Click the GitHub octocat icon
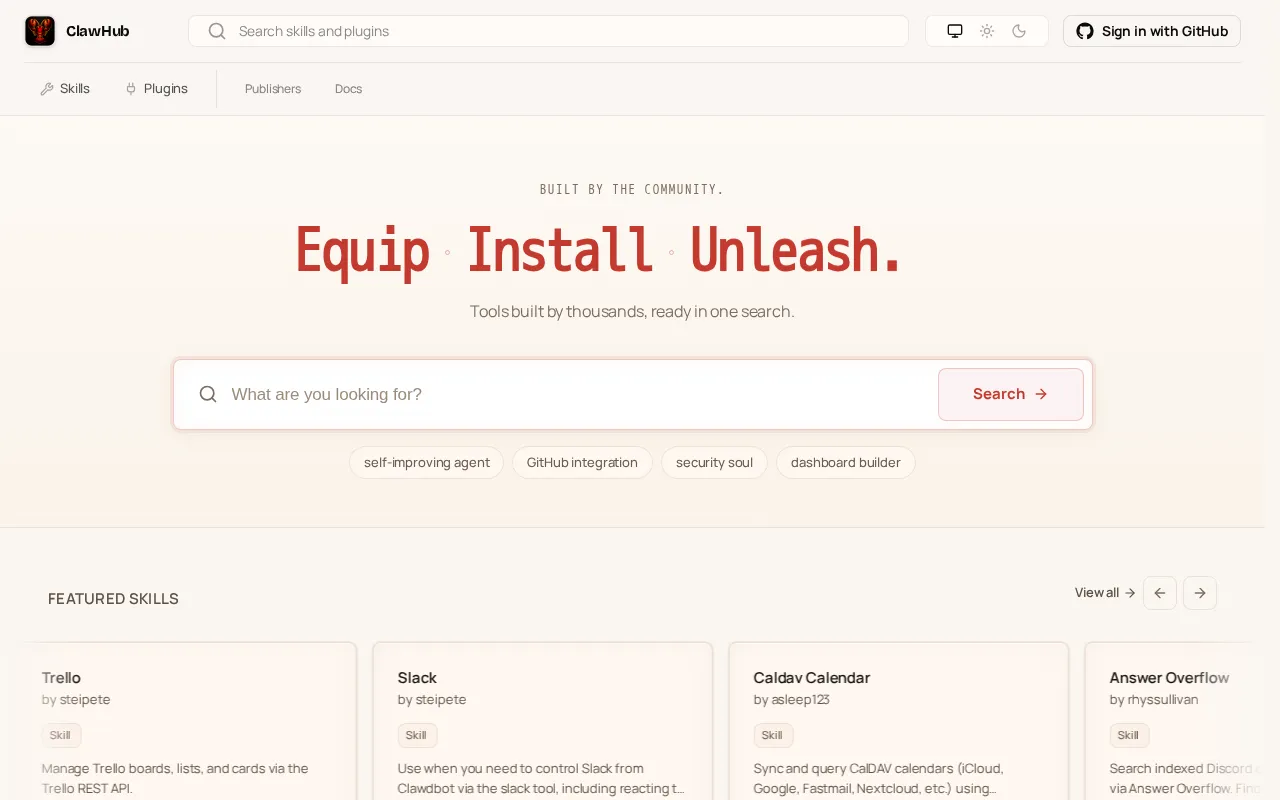 [1085, 31]
